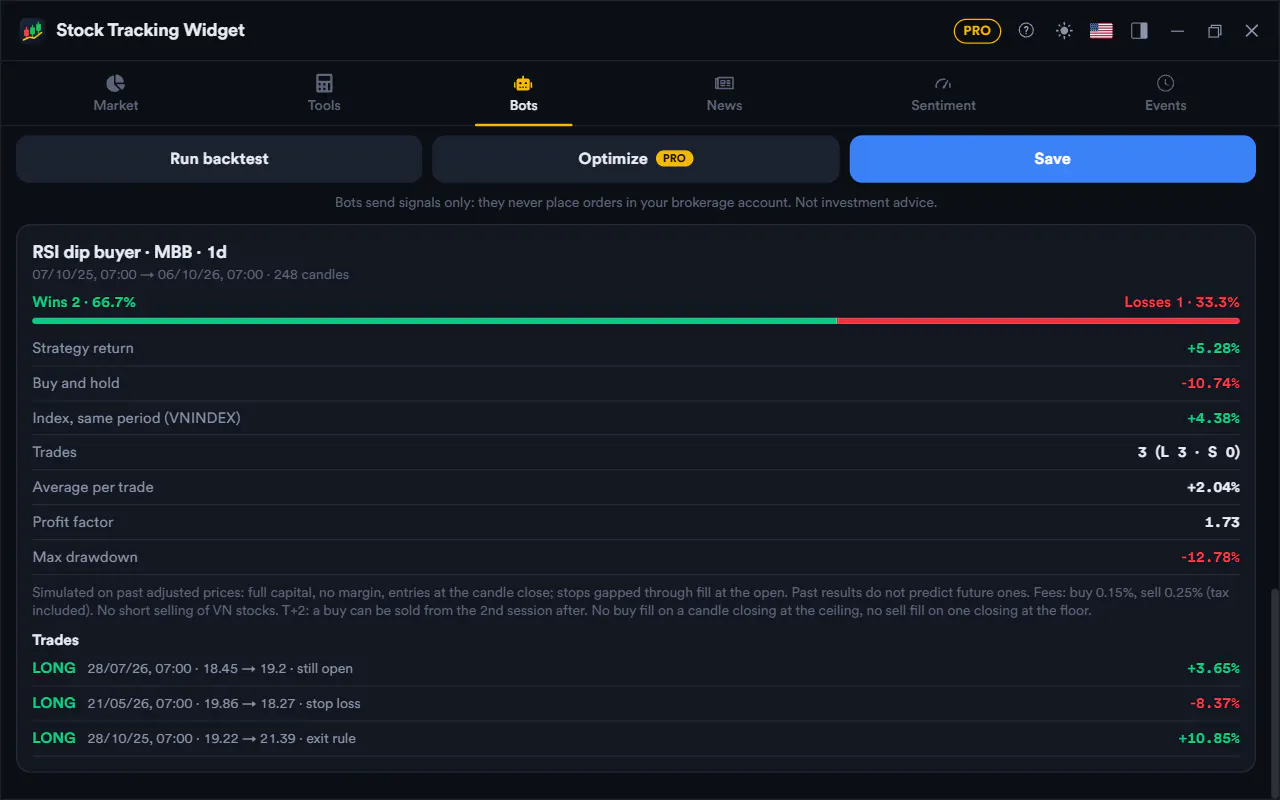Click the Max drawdown value -12.78%
The image size is (1280, 800).
1210,557
